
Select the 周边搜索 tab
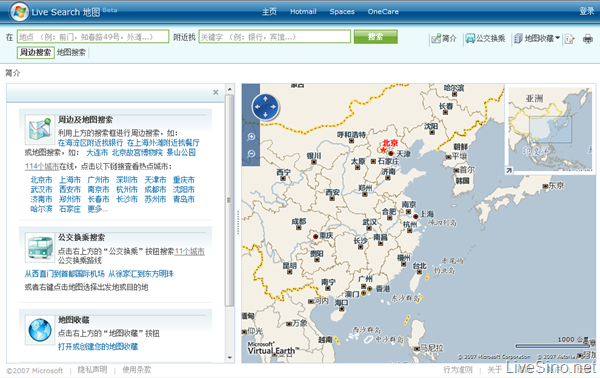[35, 52]
